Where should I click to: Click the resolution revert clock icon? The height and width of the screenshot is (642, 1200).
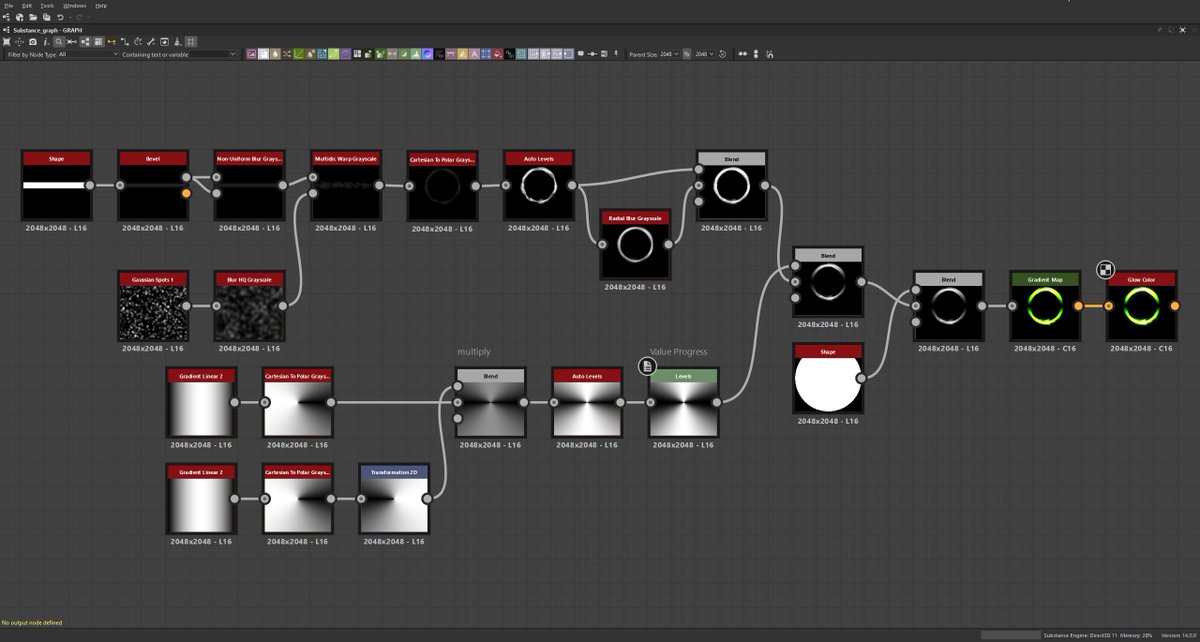pyautogui.click(x=723, y=53)
